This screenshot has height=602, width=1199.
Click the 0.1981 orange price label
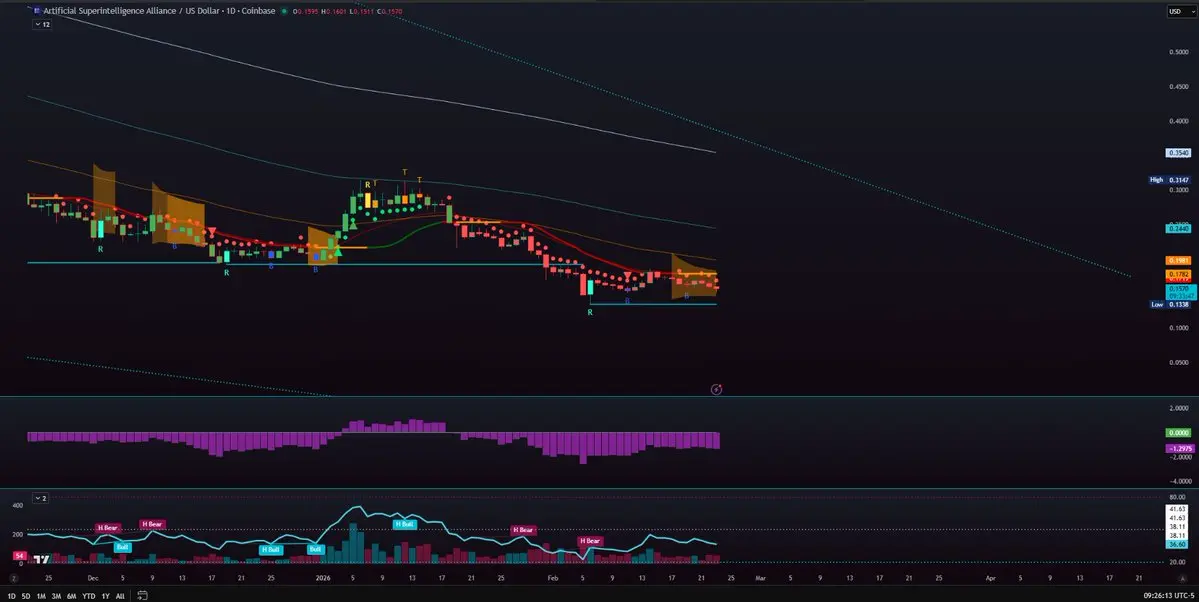[x=1178, y=261]
